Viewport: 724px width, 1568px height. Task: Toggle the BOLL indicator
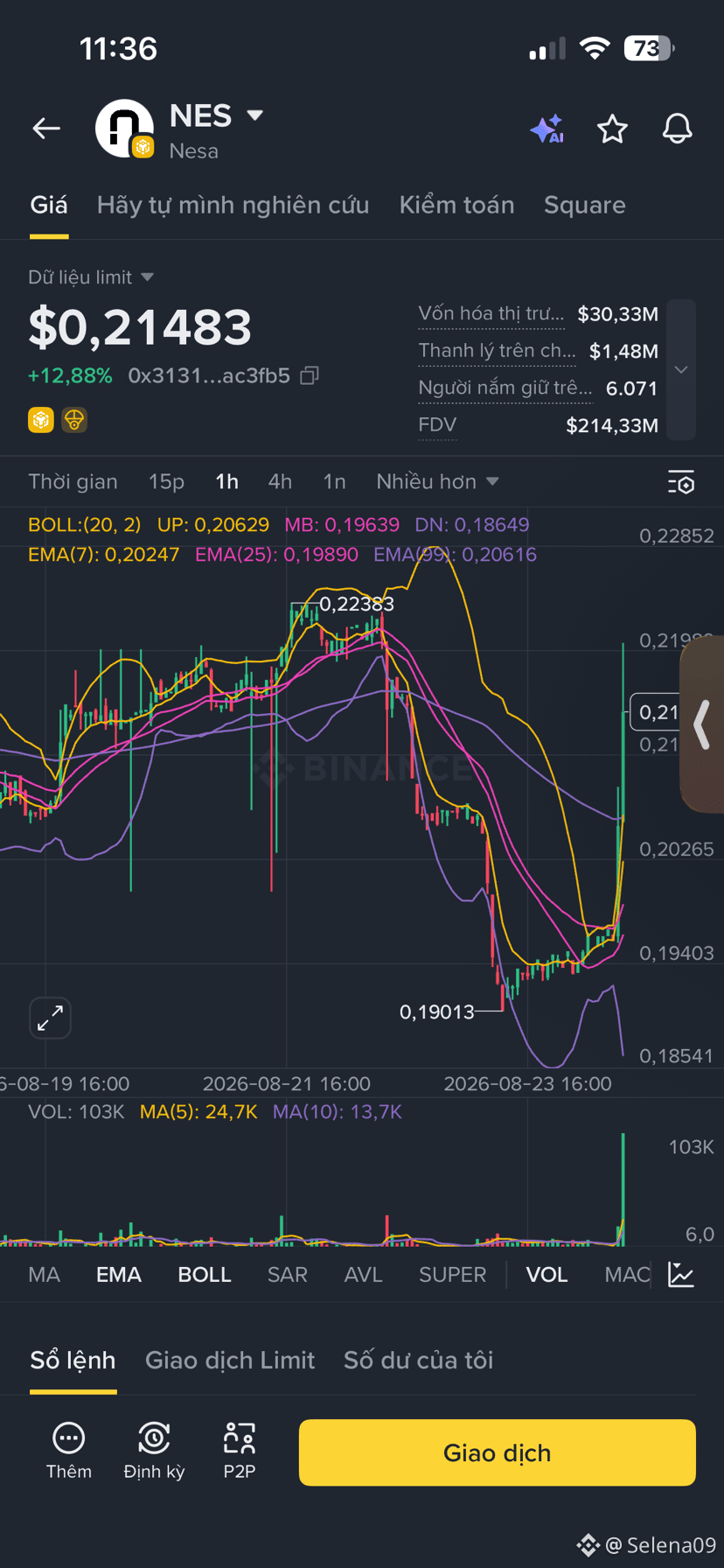tap(205, 1275)
